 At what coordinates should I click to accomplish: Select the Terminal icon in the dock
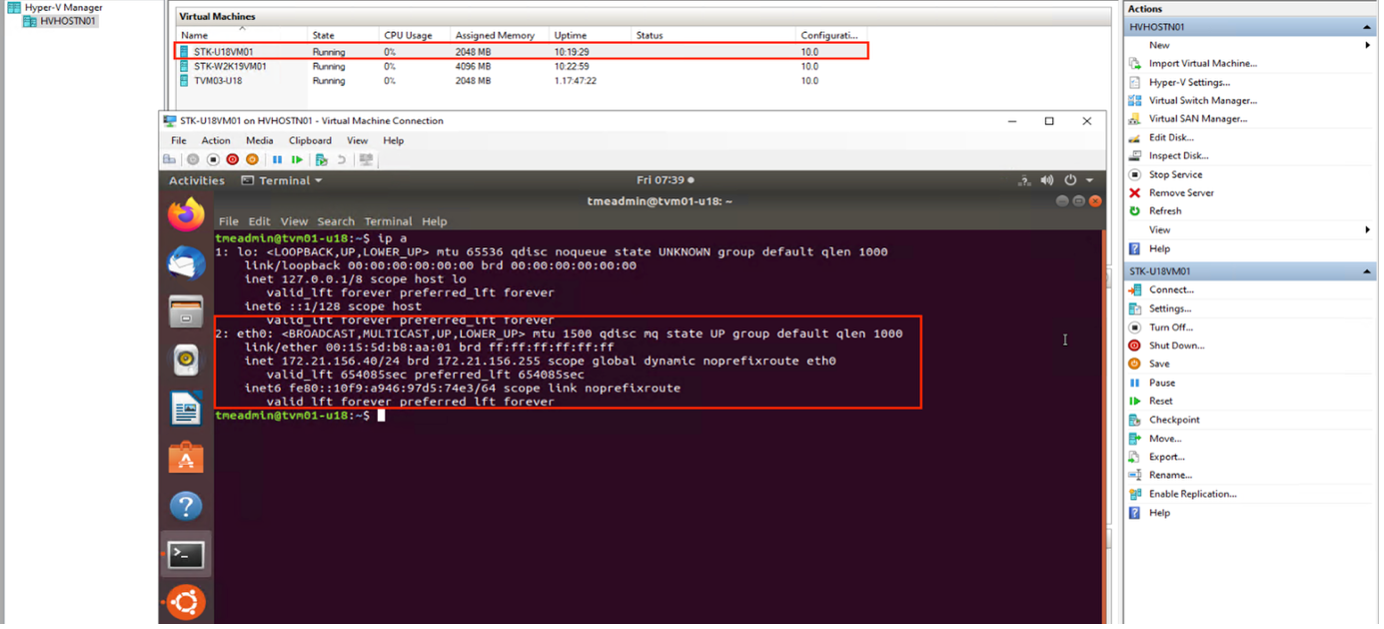(186, 555)
